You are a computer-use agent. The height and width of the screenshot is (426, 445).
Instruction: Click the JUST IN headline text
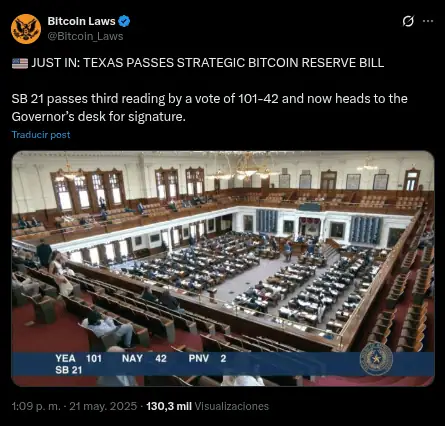click(x=208, y=63)
